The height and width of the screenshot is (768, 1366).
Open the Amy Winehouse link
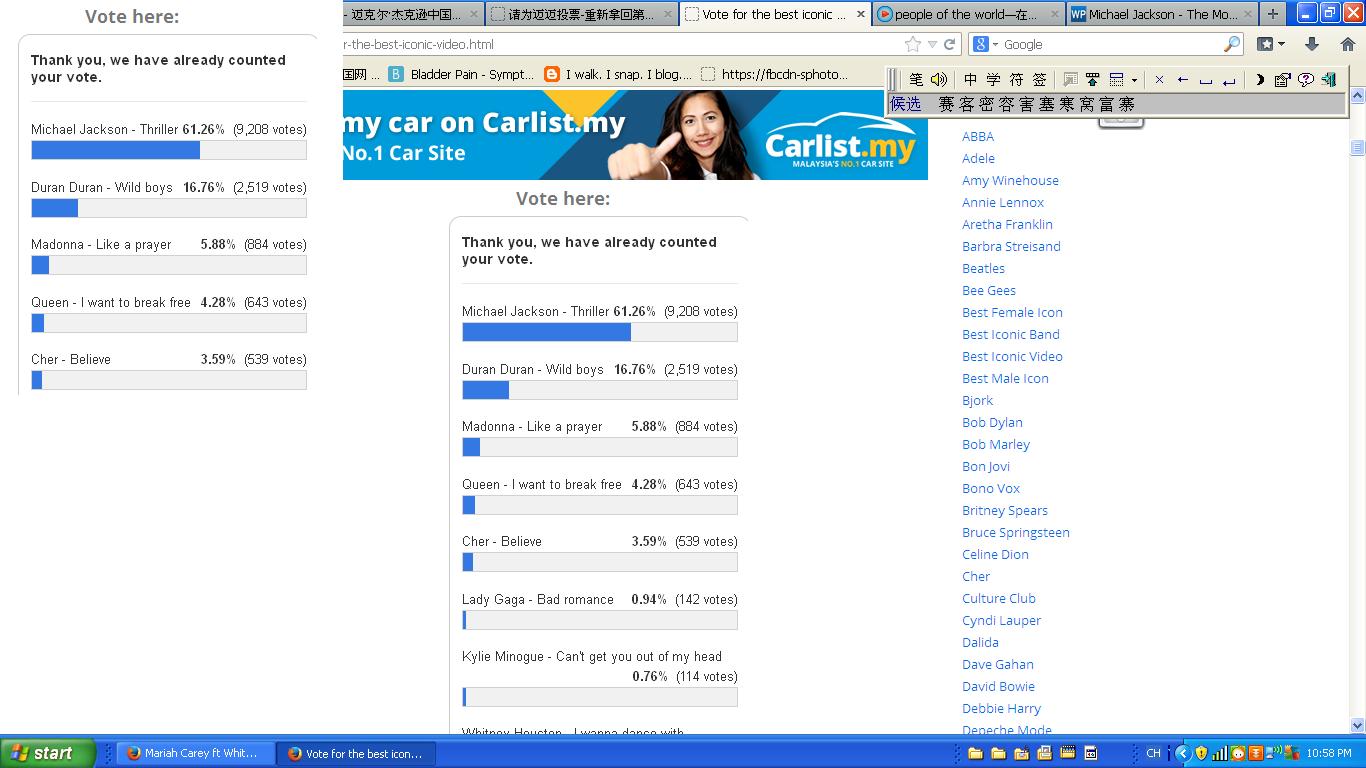(x=1010, y=180)
